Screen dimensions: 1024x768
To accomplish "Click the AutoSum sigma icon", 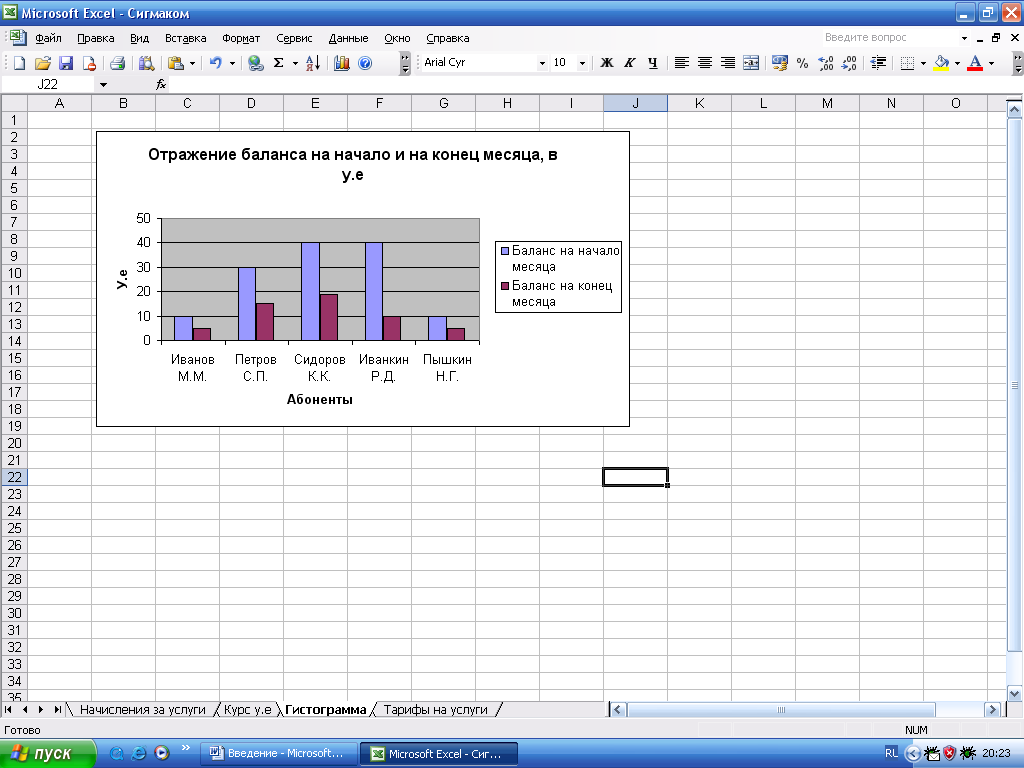I will point(279,63).
